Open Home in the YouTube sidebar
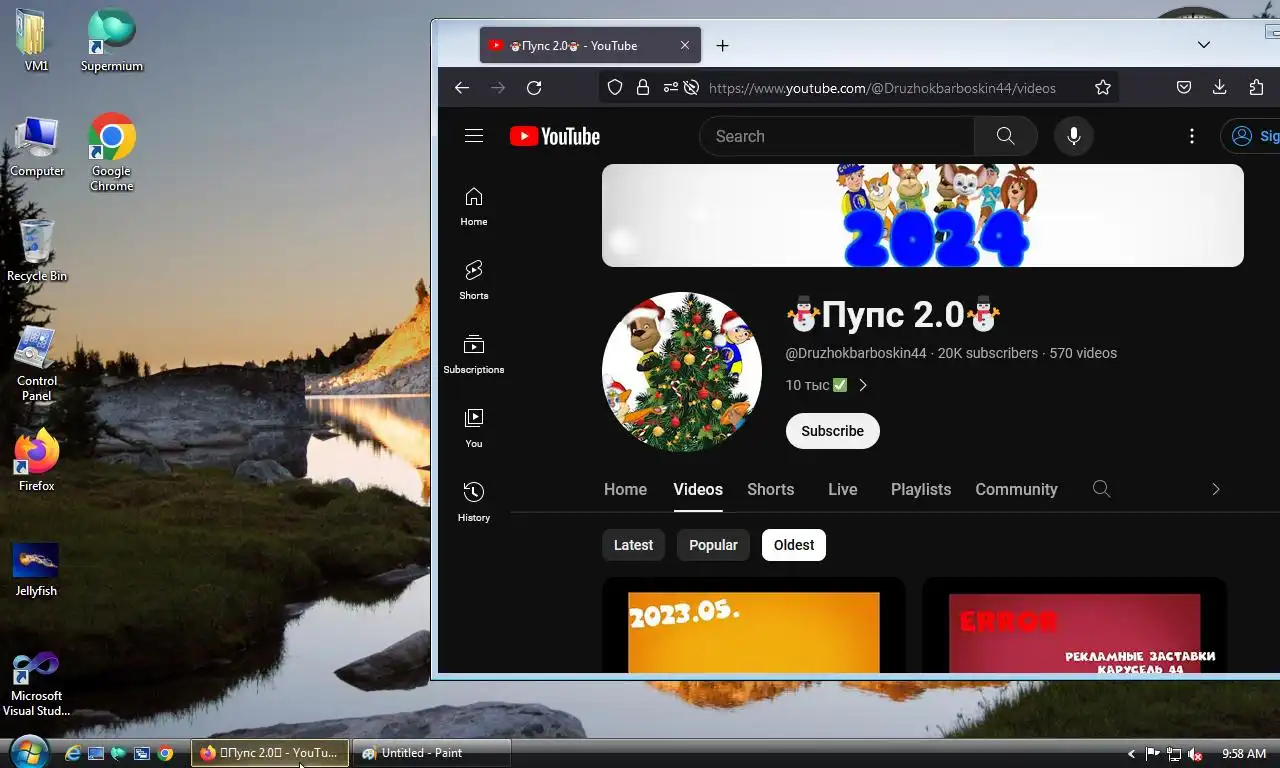Viewport: 1280px width, 768px height. pos(474,207)
